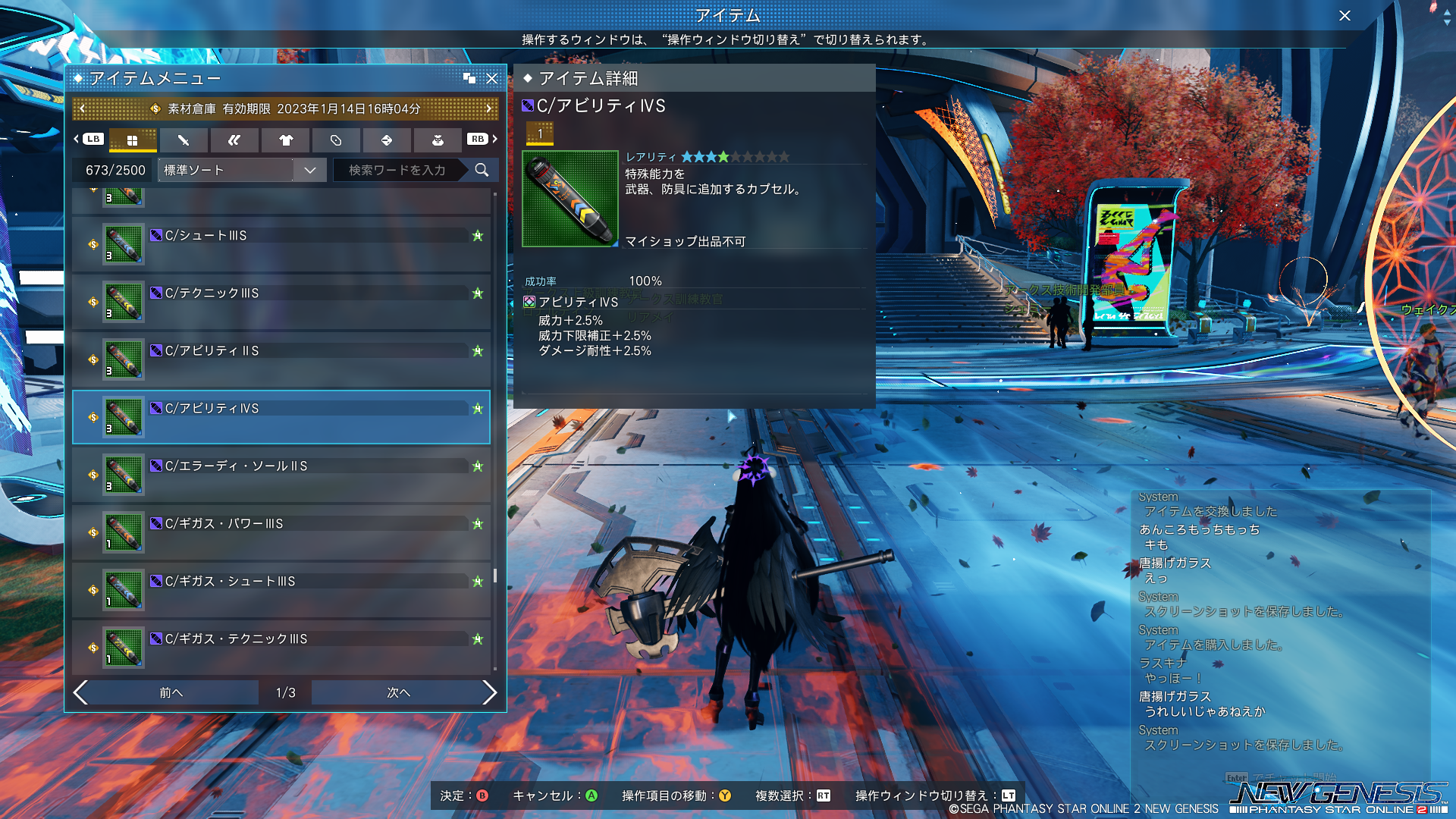Viewport: 1456px width, 819px height.
Task: Select the C/アビリティⅡS item row
Action: (281, 359)
